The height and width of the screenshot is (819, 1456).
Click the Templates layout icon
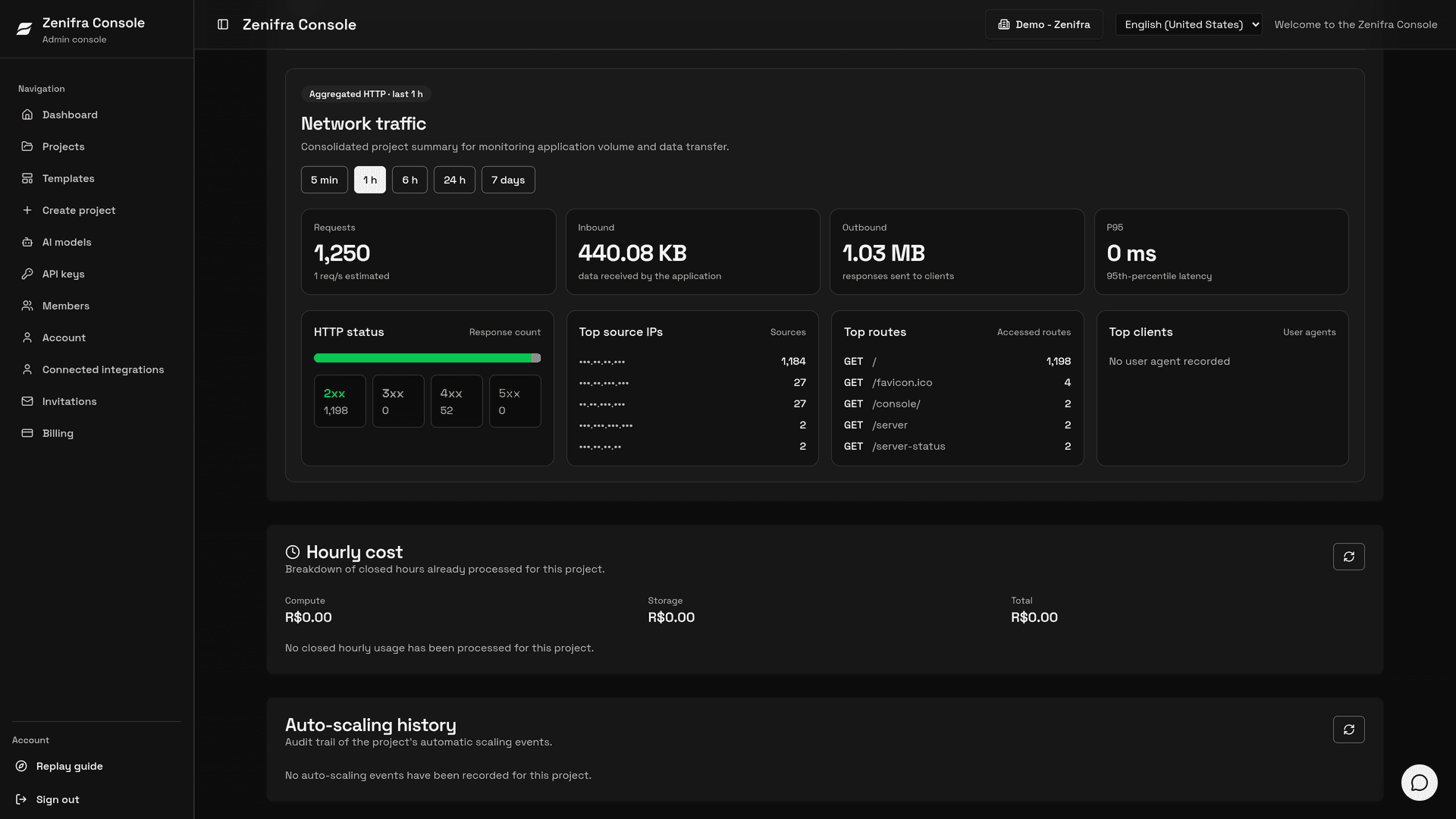[x=27, y=178]
